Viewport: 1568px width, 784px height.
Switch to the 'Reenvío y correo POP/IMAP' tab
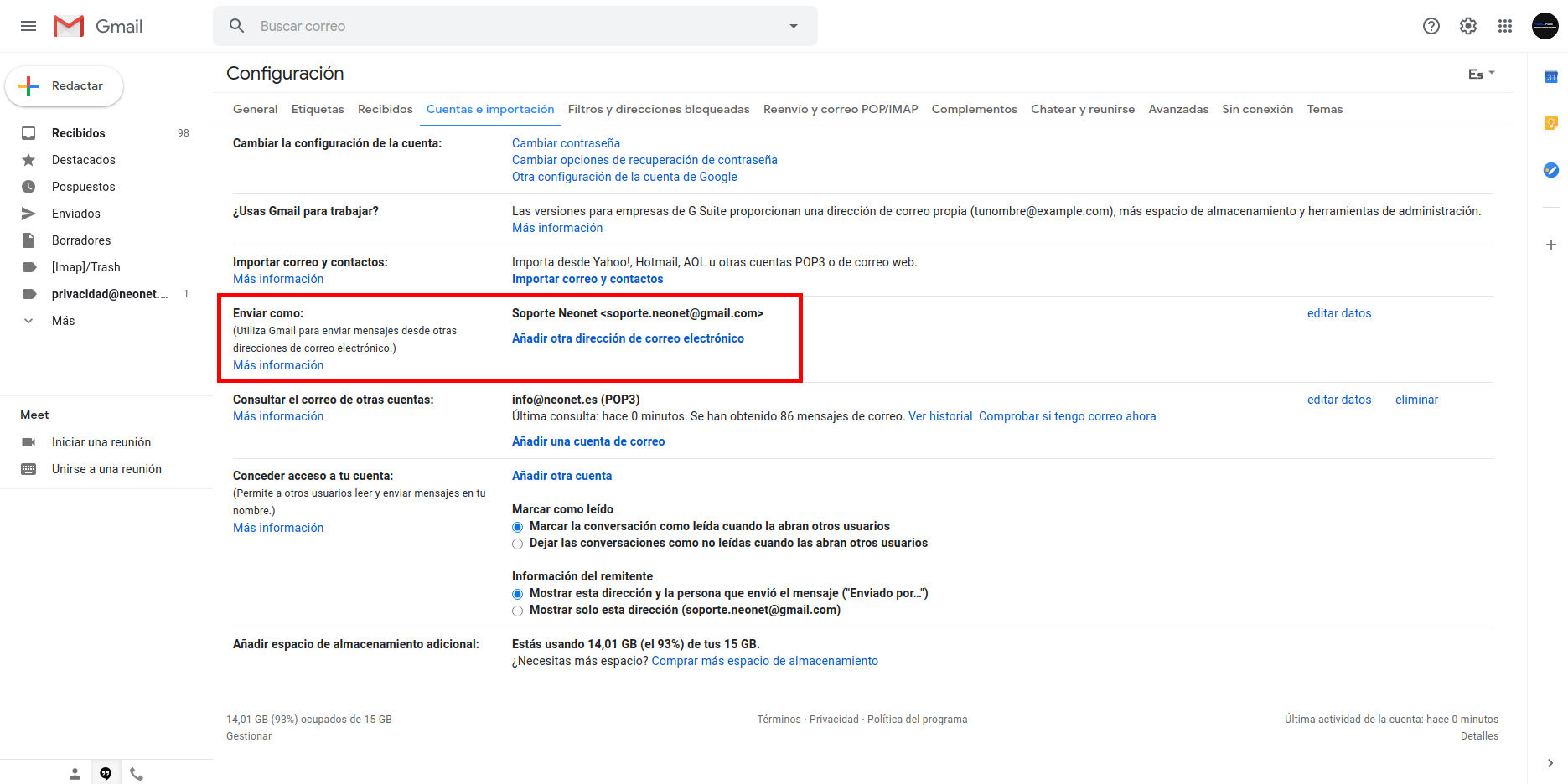tap(840, 109)
